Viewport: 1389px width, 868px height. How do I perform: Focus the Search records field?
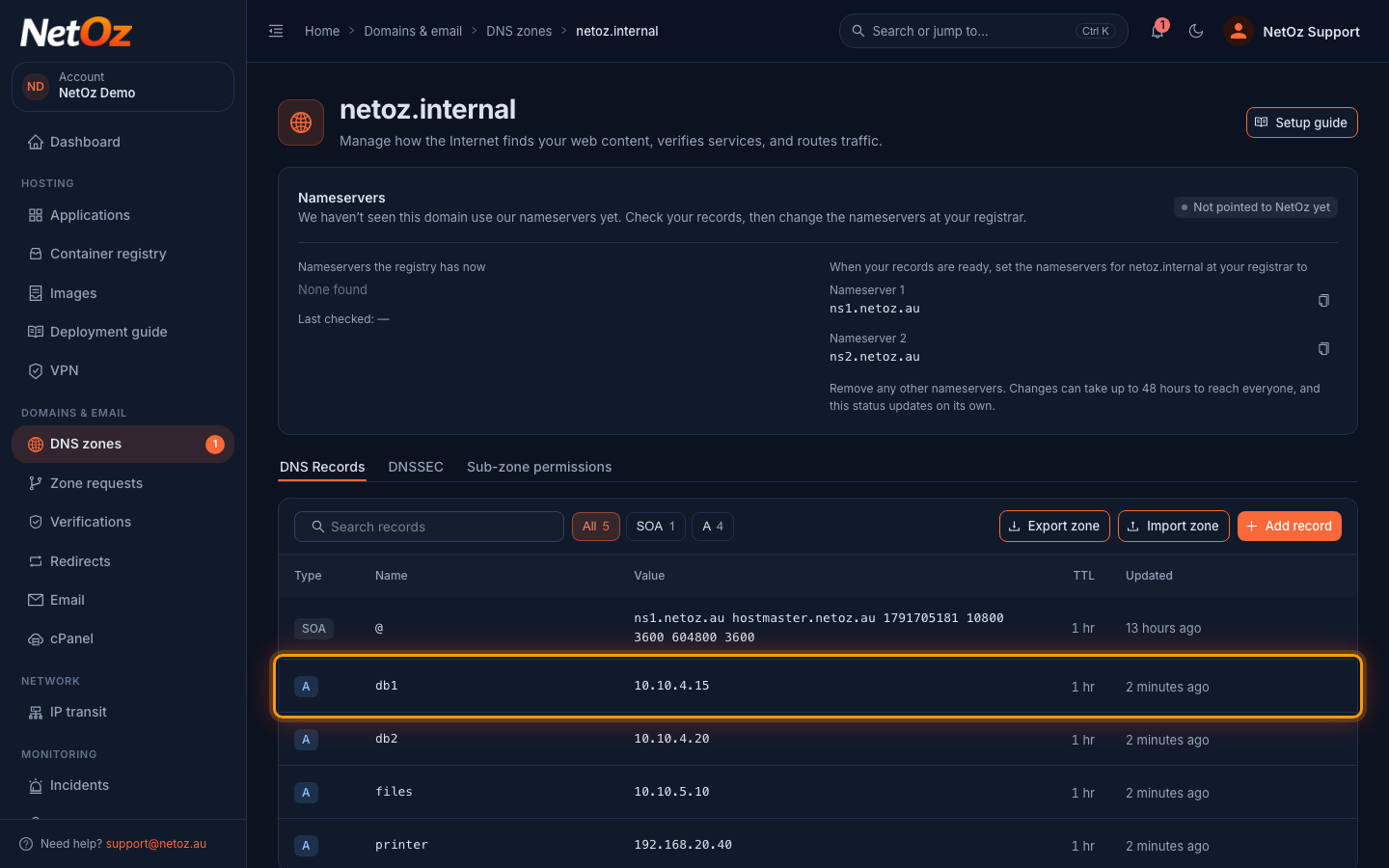click(x=429, y=527)
